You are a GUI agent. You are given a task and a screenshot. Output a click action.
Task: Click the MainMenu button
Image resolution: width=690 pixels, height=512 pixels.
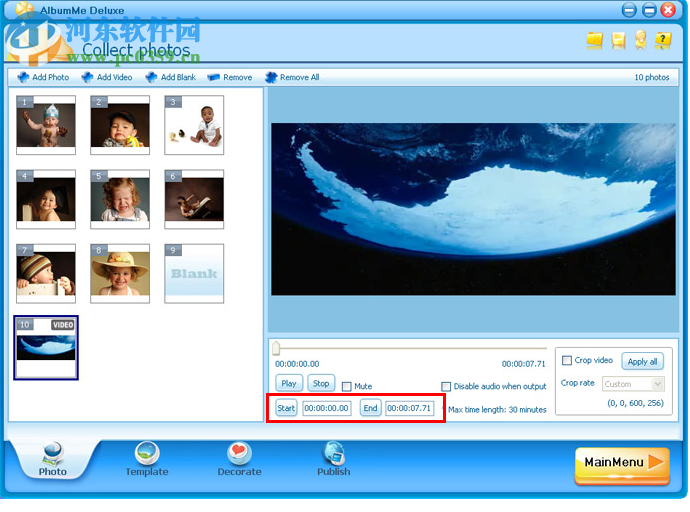point(622,464)
